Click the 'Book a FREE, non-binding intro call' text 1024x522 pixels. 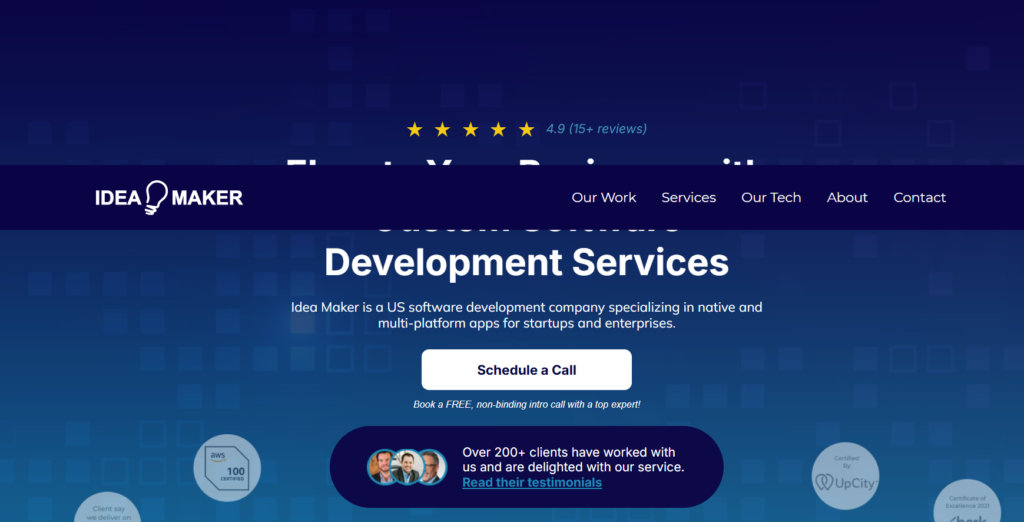pos(526,404)
